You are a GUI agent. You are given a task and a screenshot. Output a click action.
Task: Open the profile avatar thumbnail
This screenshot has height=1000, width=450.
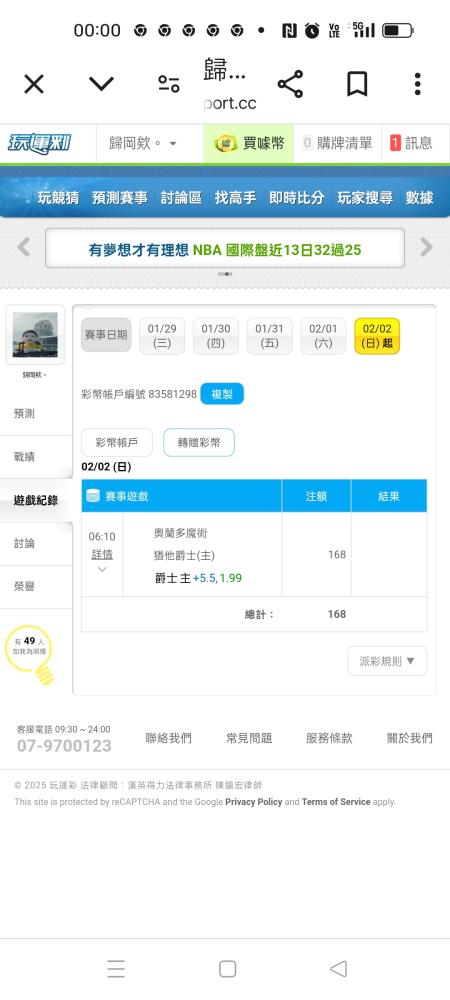coord(35,335)
